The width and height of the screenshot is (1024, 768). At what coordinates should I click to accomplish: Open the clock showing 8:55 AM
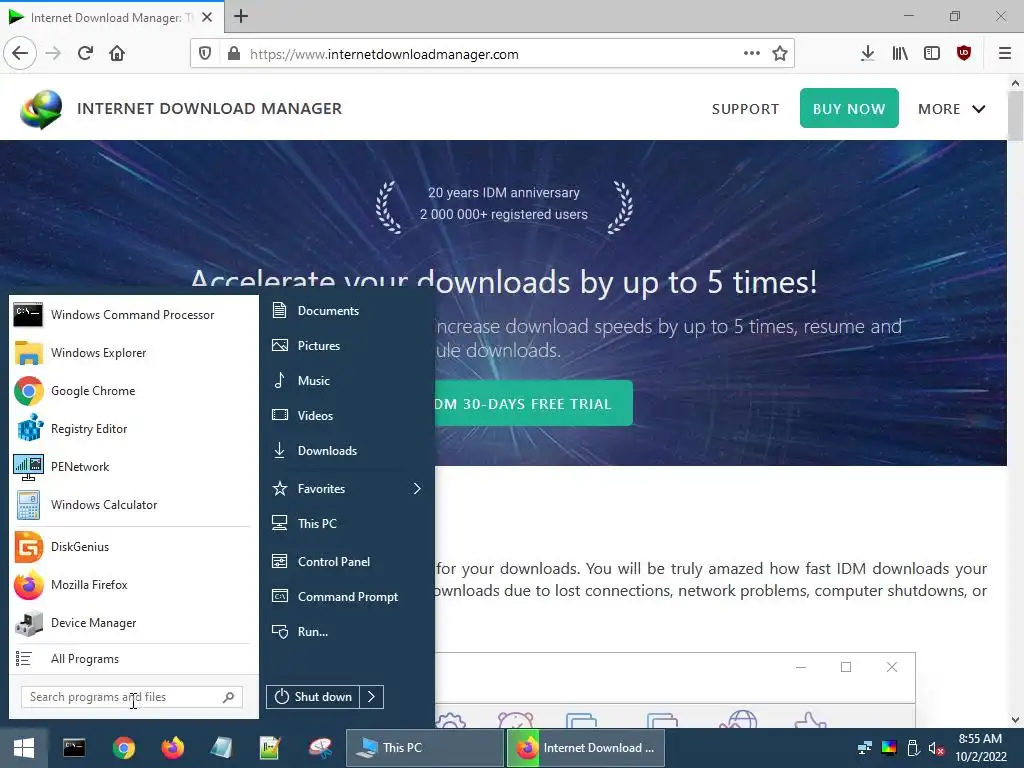tap(980, 748)
